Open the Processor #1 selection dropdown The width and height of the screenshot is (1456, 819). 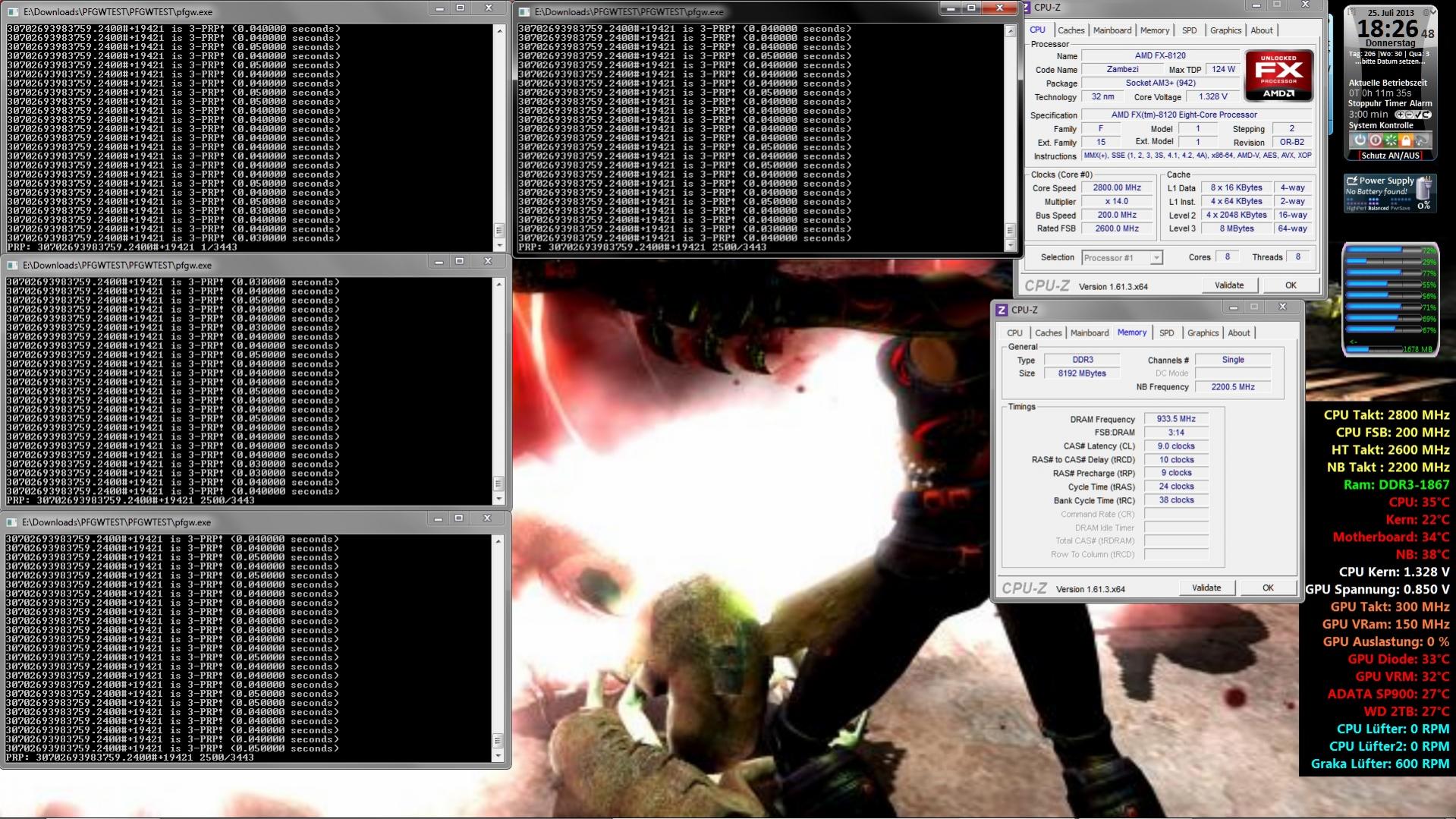pos(1121,258)
